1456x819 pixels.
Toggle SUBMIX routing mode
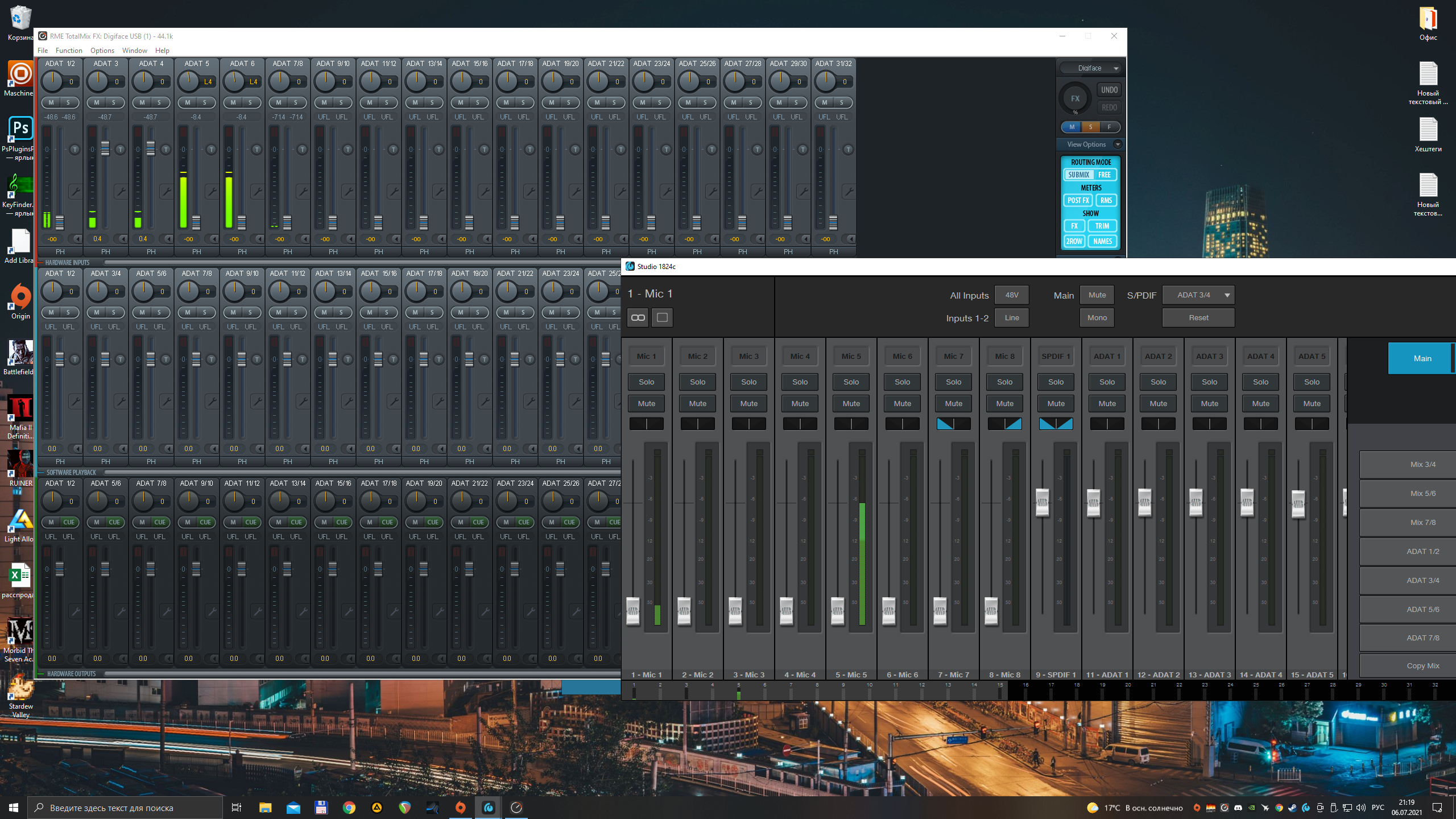pyautogui.click(x=1078, y=175)
